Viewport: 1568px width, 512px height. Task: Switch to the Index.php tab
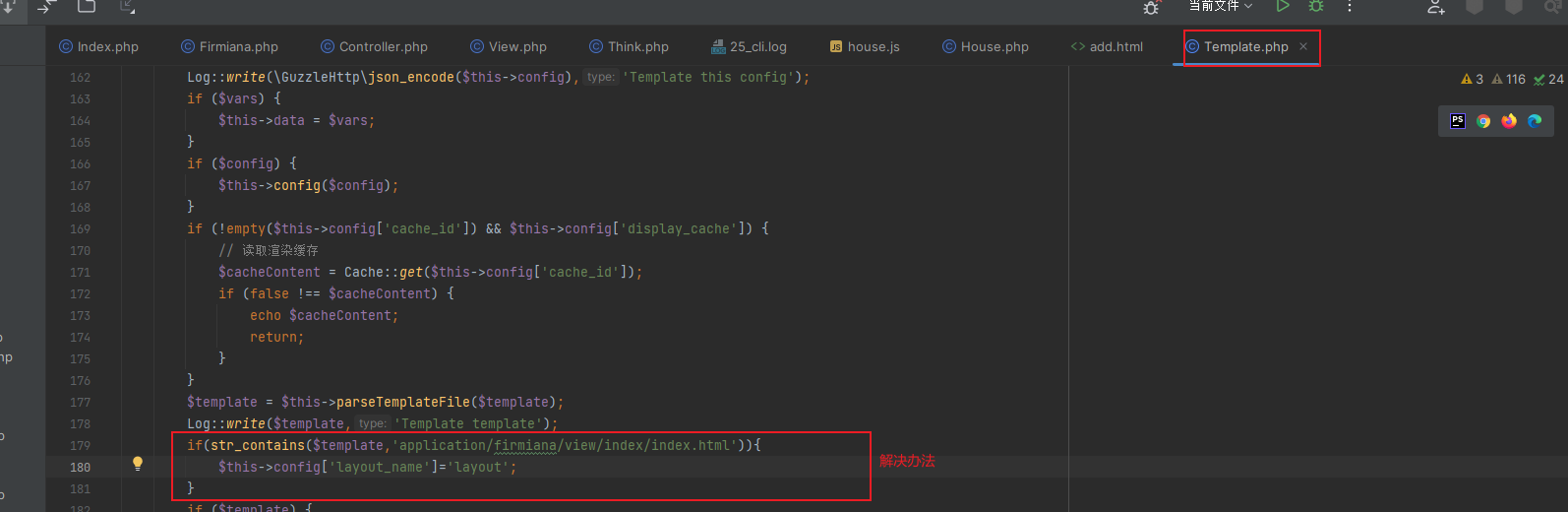click(98, 46)
